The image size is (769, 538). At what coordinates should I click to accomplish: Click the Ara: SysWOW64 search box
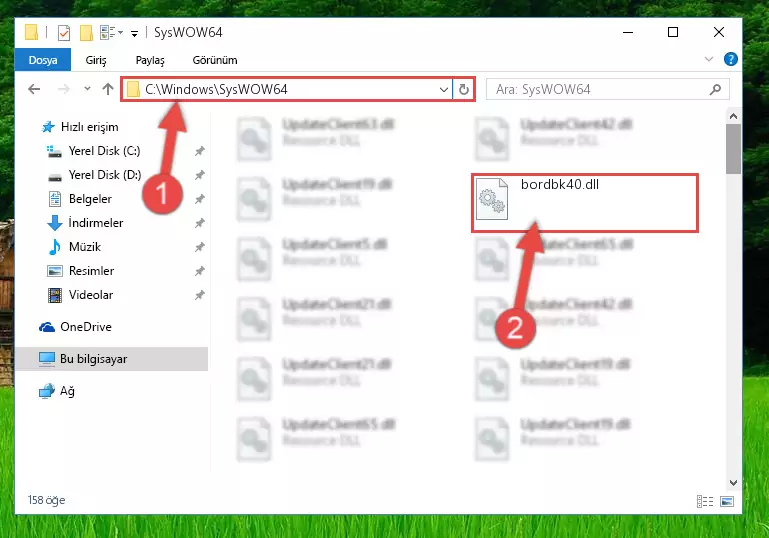click(x=607, y=89)
